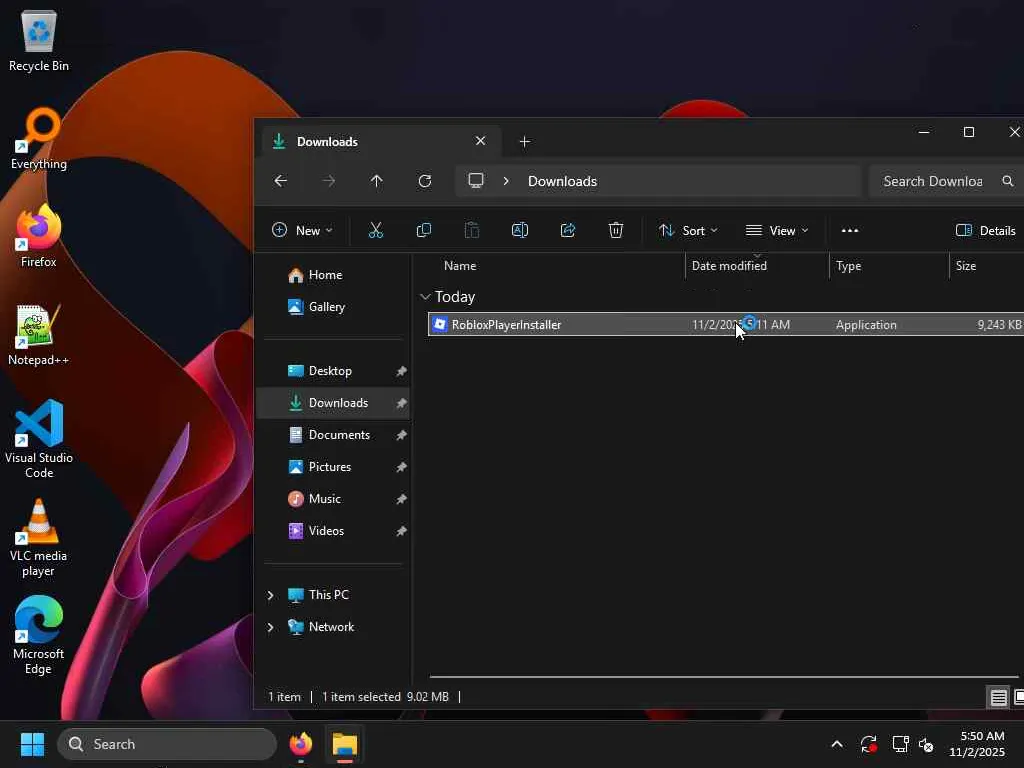Toggle the Details pane button

[985, 231]
